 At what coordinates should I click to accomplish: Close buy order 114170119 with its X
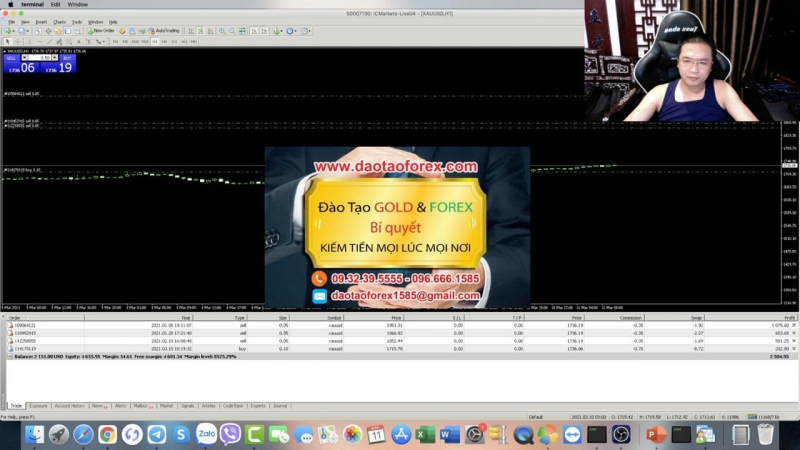[x=794, y=348]
